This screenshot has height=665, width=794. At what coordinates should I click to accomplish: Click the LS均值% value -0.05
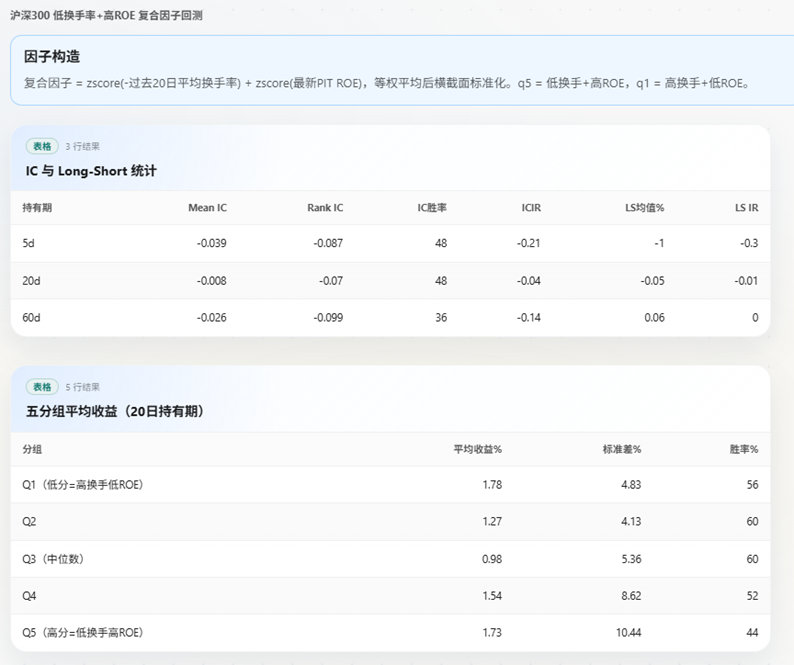[652, 281]
